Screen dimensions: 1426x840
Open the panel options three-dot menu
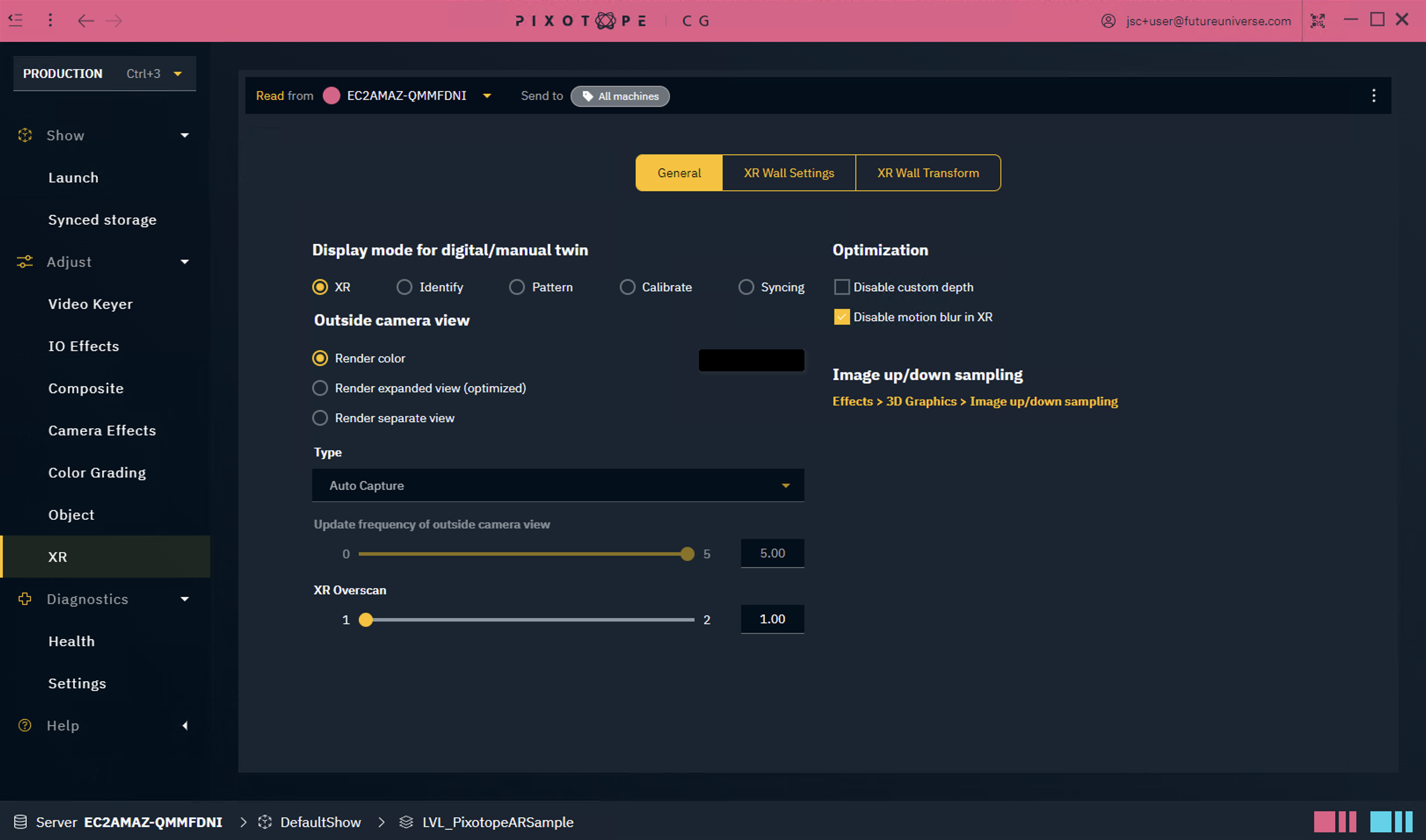[x=1373, y=96]
